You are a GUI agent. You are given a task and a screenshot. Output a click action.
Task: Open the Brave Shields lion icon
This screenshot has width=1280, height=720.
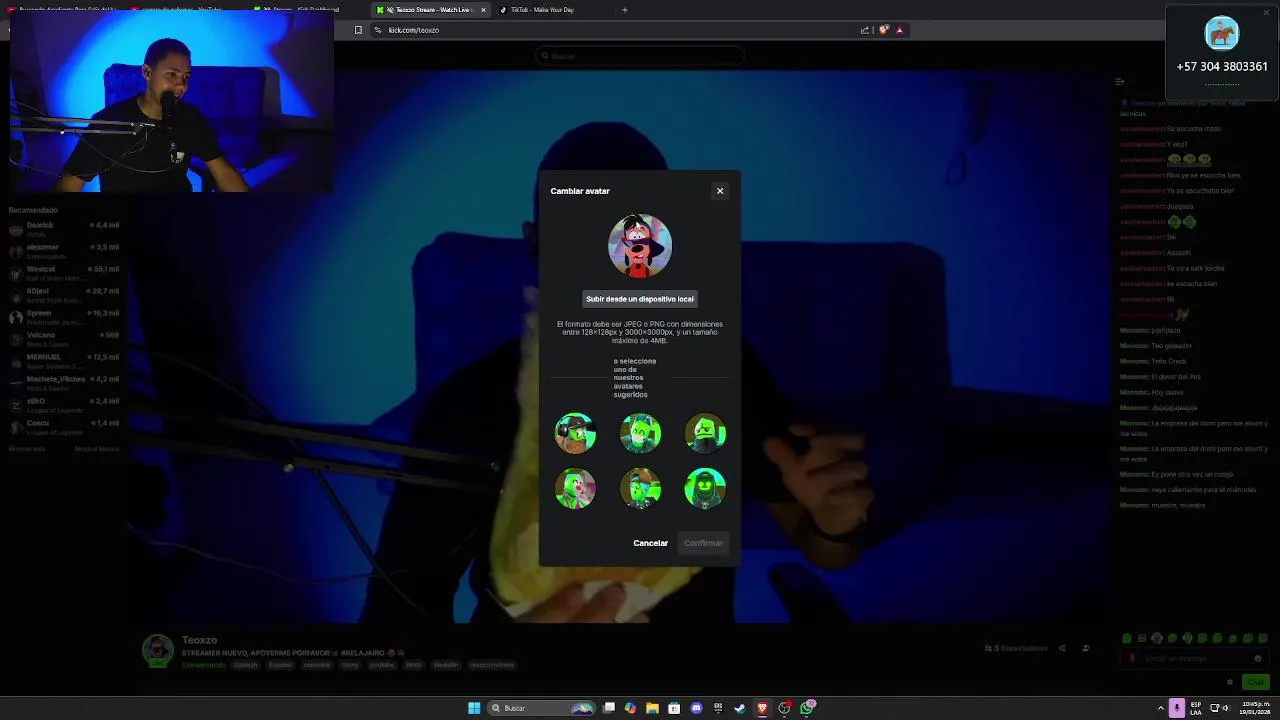(x=884, y=30)
